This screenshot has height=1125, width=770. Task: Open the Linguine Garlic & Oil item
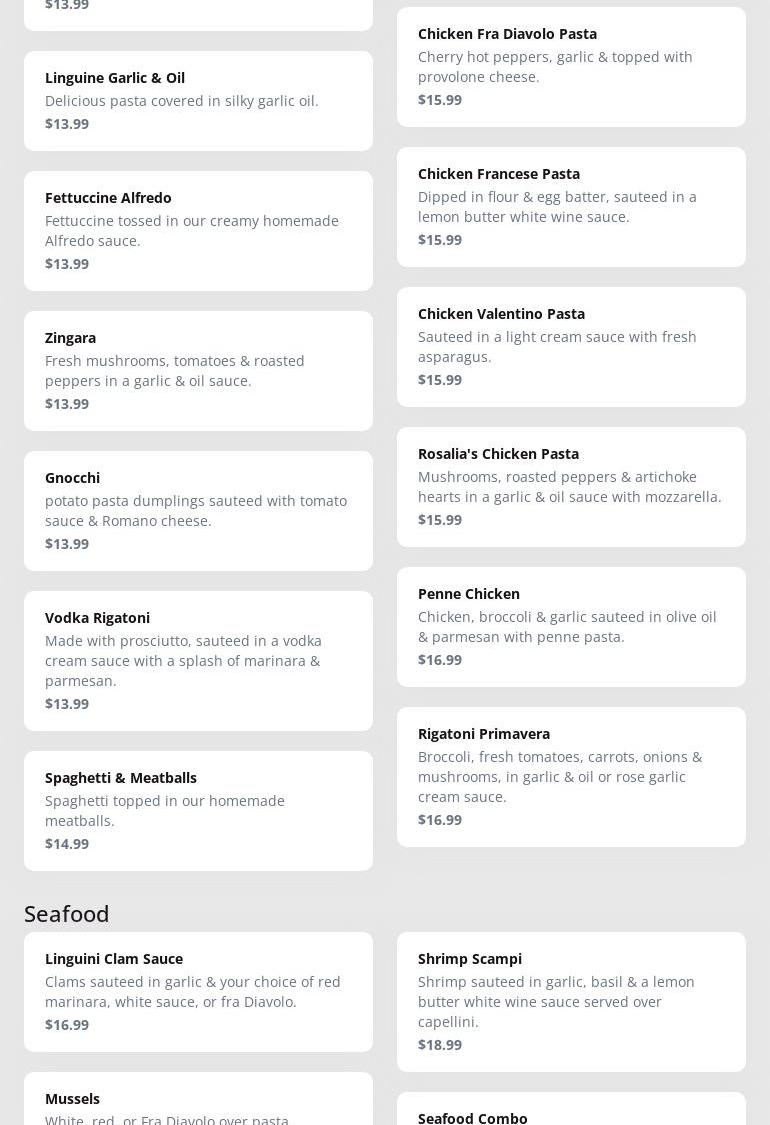[x=198, y=101]
